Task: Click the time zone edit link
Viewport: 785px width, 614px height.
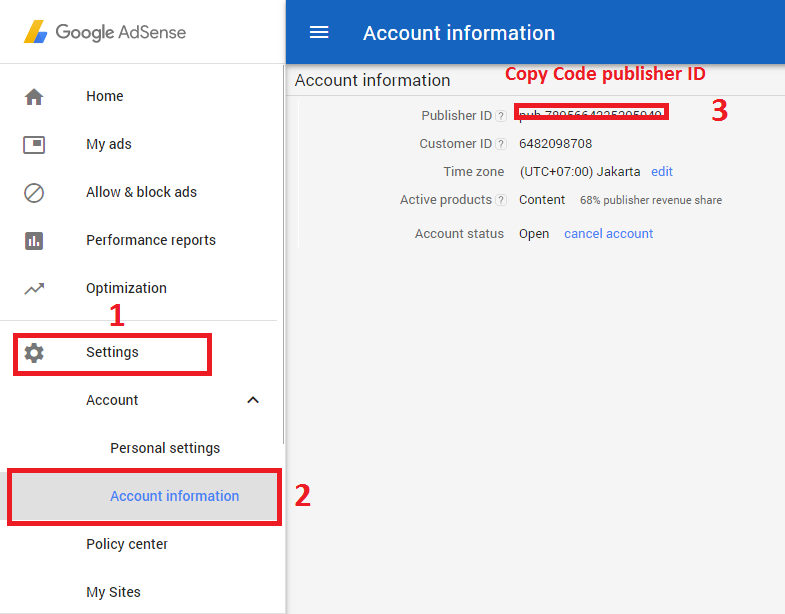Action: (x=662, y=172)
